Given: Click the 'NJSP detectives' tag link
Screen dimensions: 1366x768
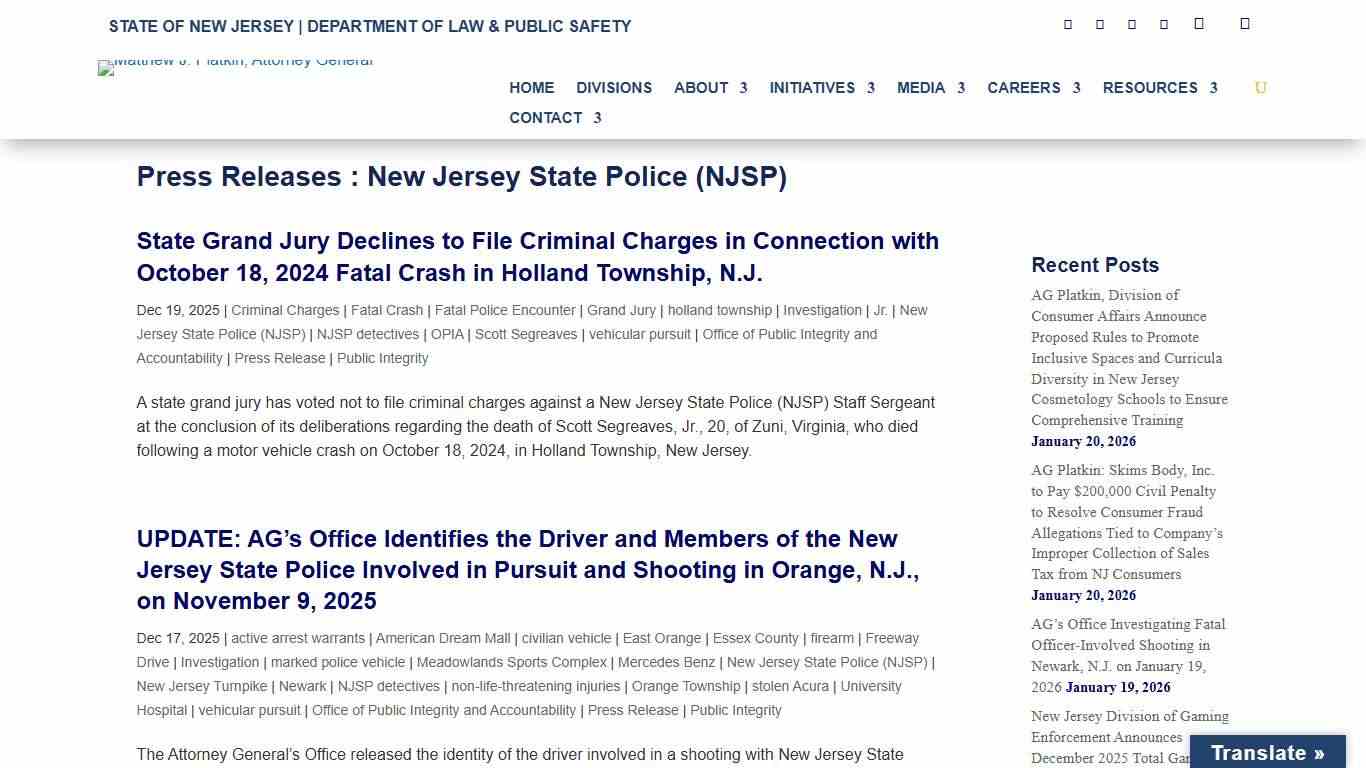Looking at the screenshot, I should point(368,334).
